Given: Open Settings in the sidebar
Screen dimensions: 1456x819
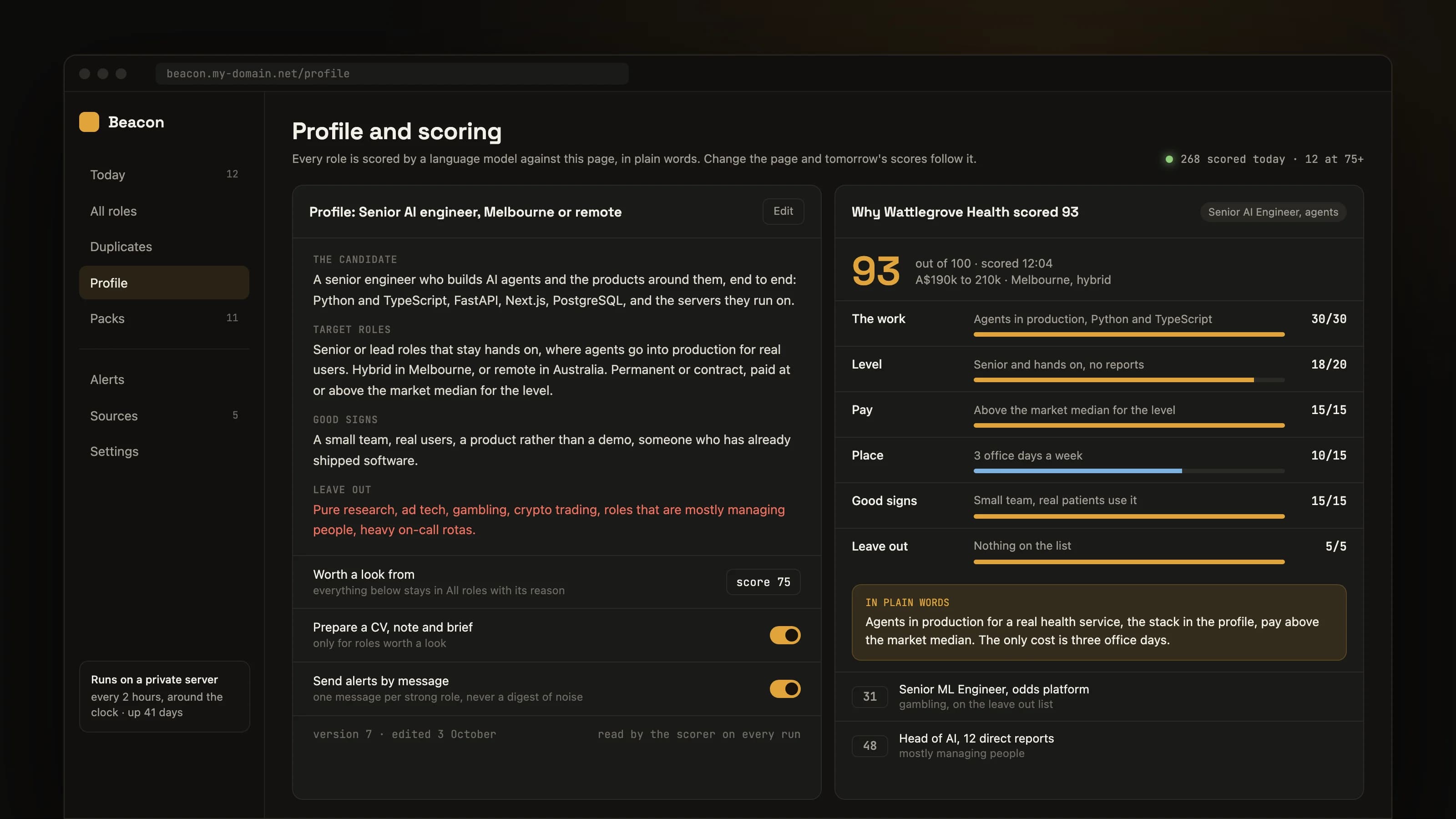Looking at the screenshot, I should (164, 451).
